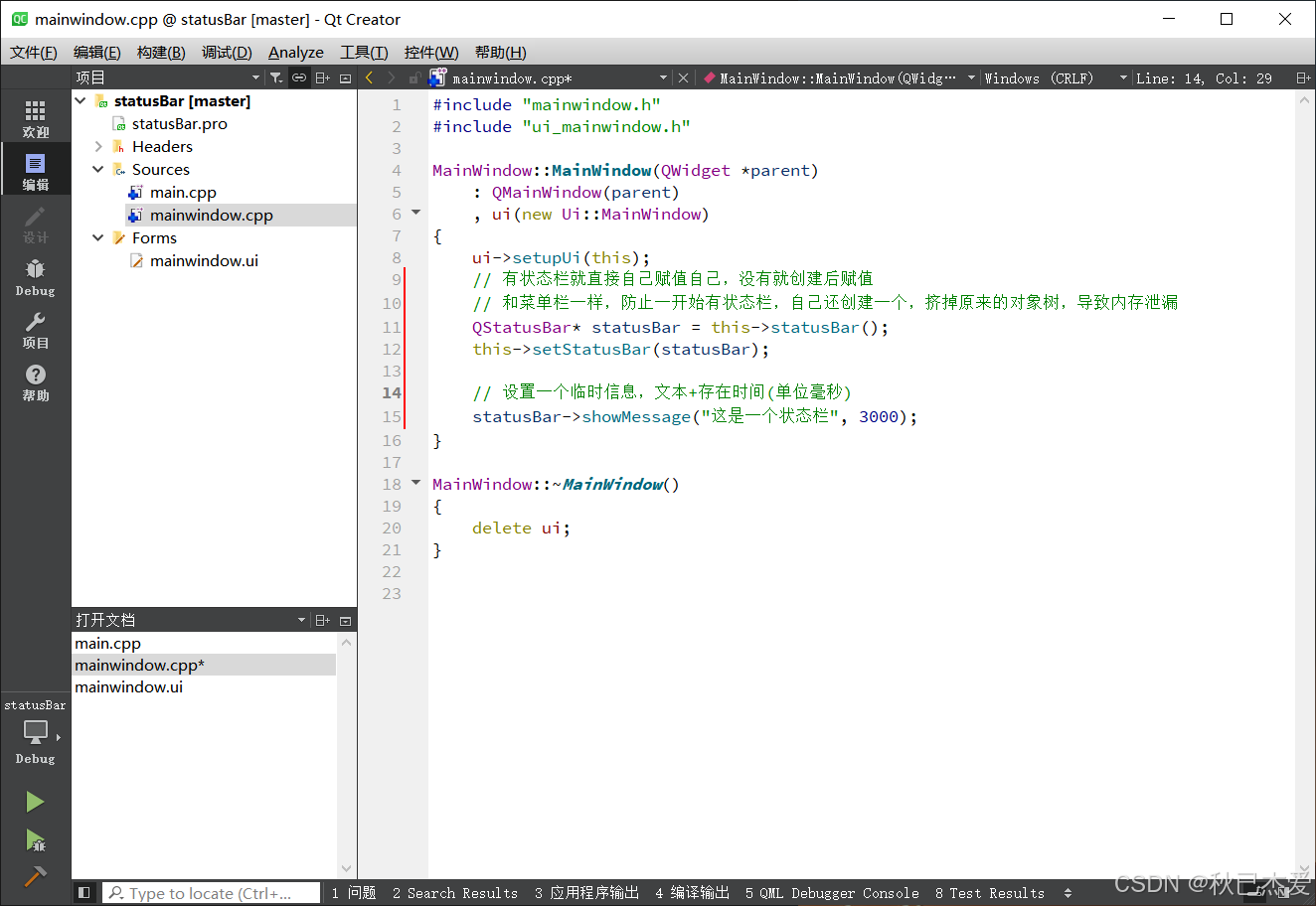Click line number 14 in gutter

tap(392, 392)
